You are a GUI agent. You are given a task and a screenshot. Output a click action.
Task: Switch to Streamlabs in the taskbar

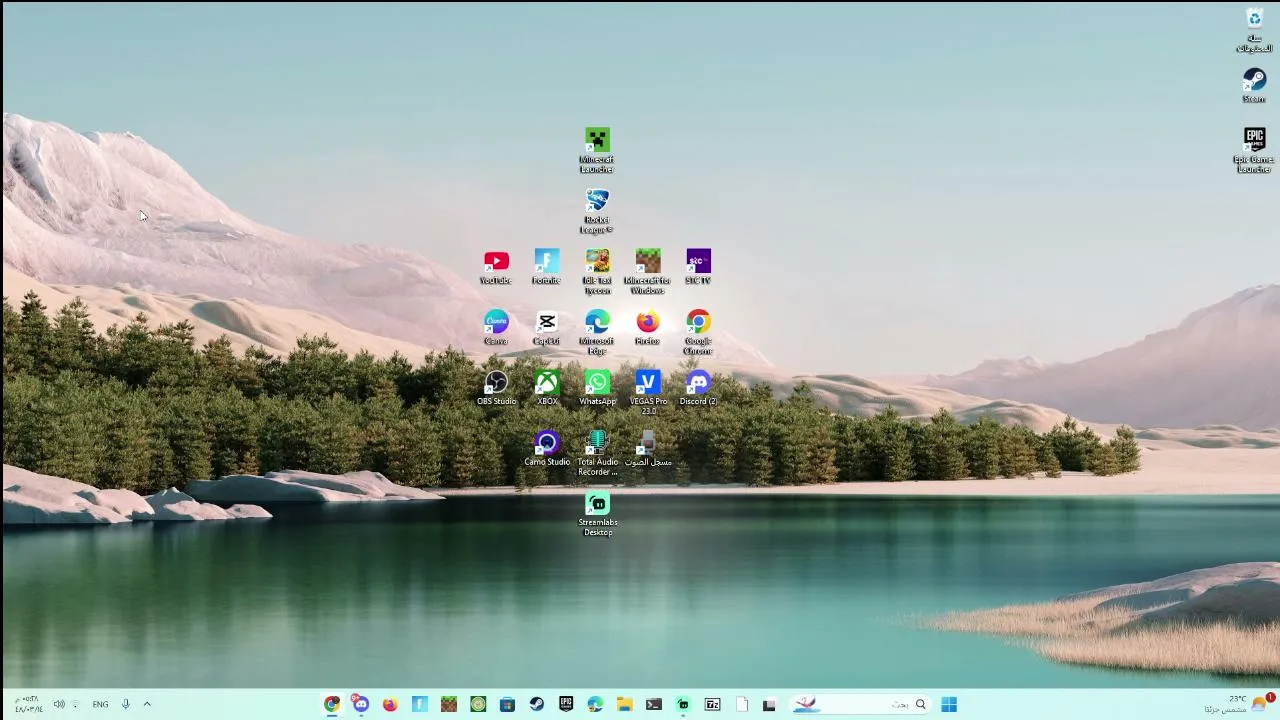pos(683,705)
